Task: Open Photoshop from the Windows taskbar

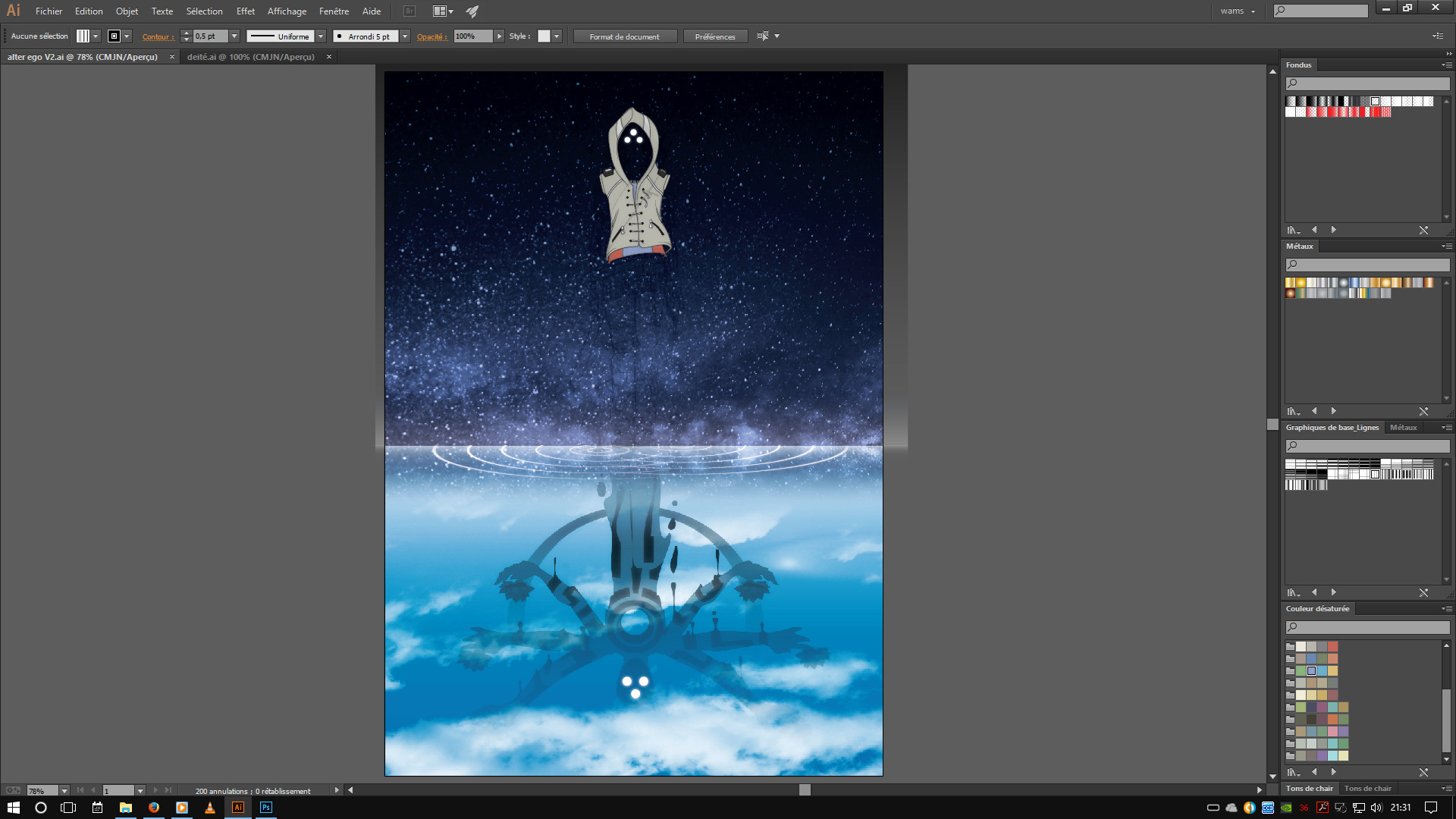Action: [x=265, y=808]
